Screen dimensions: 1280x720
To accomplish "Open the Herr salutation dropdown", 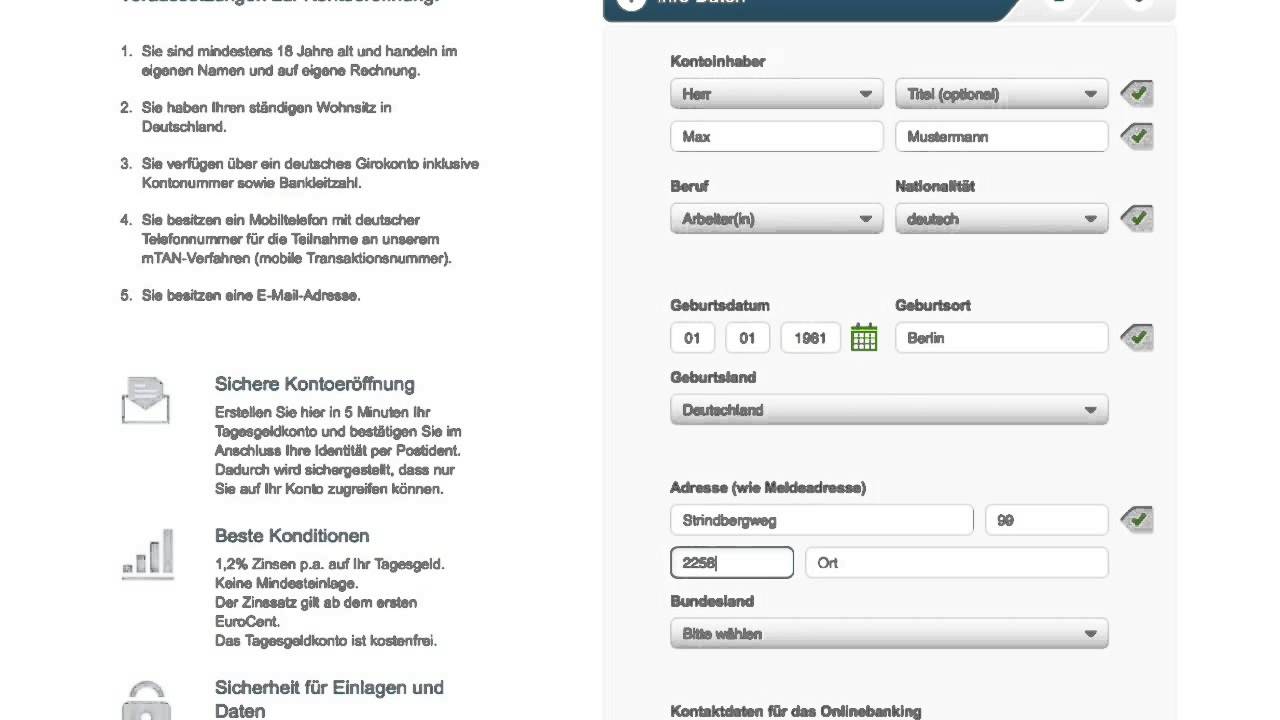I will [x=776, y=94].
